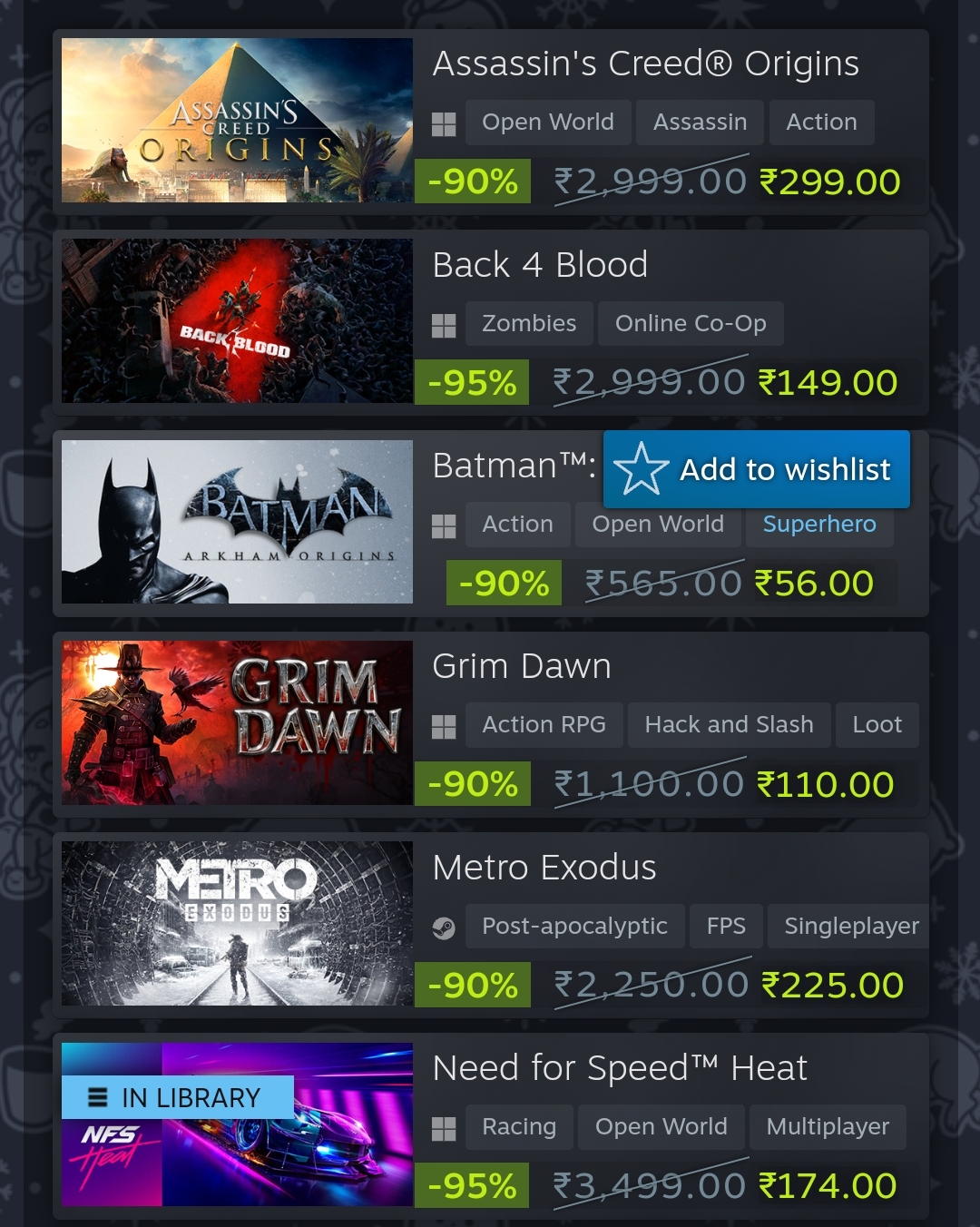The width and height of the screenshot is (980, 1227).
Task: Add Batman to wishlist
Action: [x=757, y=469]
